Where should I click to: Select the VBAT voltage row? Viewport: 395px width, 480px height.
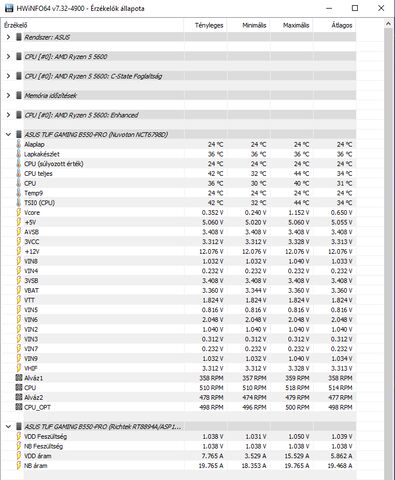180,290
